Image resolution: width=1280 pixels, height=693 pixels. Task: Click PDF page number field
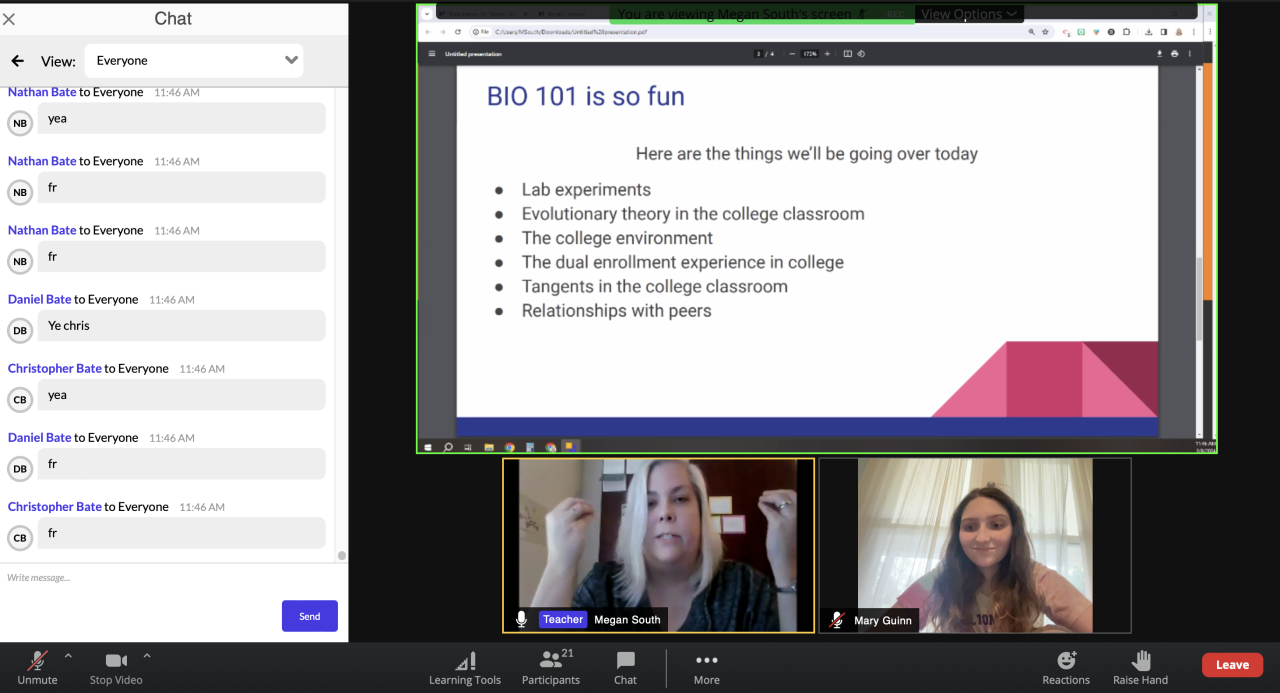tap(759, 53)
